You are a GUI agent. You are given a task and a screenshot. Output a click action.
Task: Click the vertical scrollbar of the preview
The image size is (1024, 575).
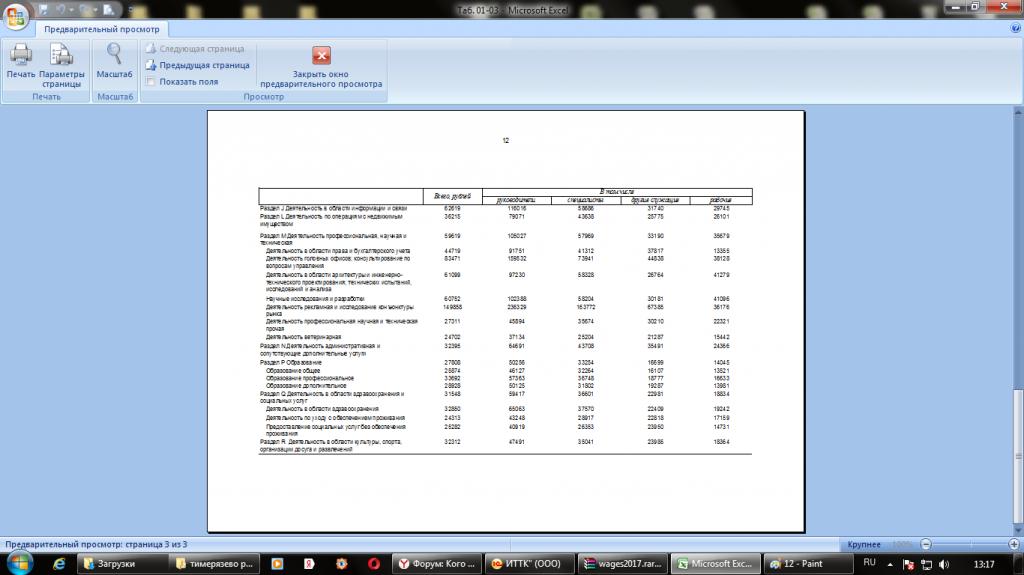1017,300
